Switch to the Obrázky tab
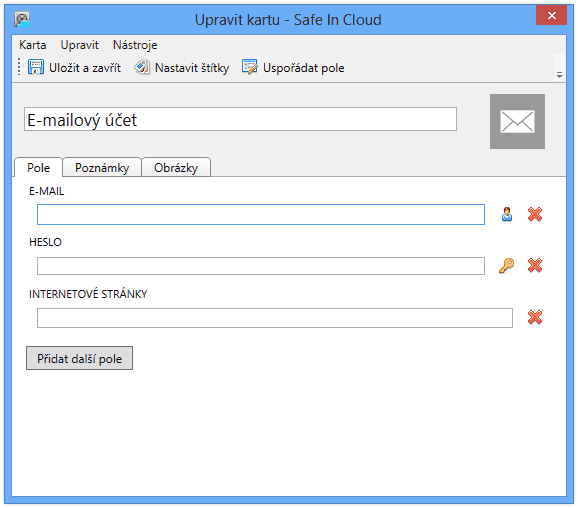Screen dimensions: 578x508 pos(176,168)
